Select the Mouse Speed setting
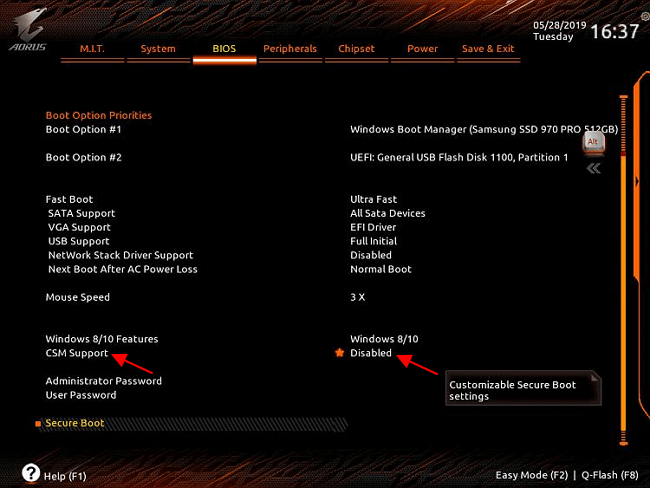Screen dimensions: 650x488 pos(78,297)
